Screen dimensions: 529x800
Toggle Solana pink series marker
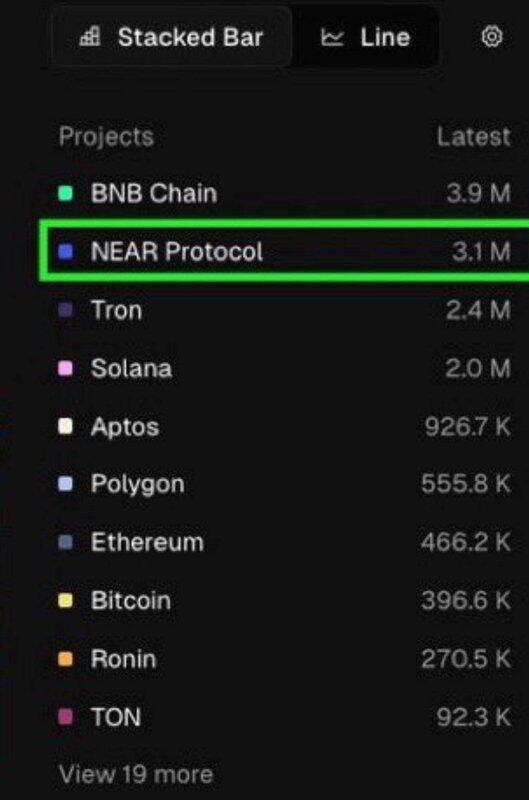click(66, 368)
